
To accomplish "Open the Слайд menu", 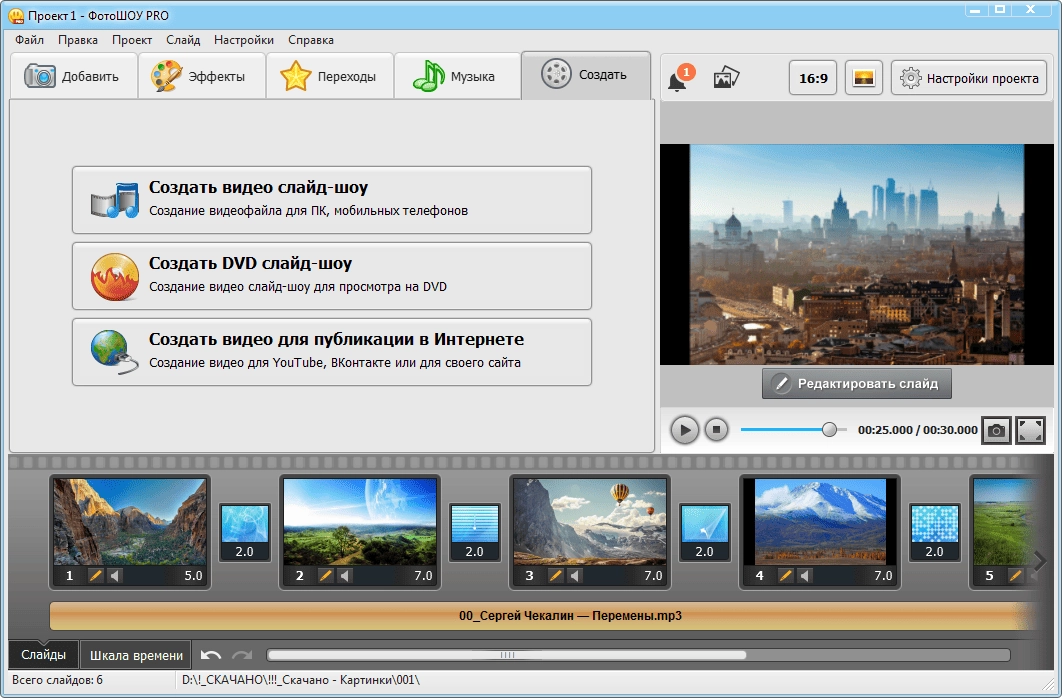I will [183, 40].
